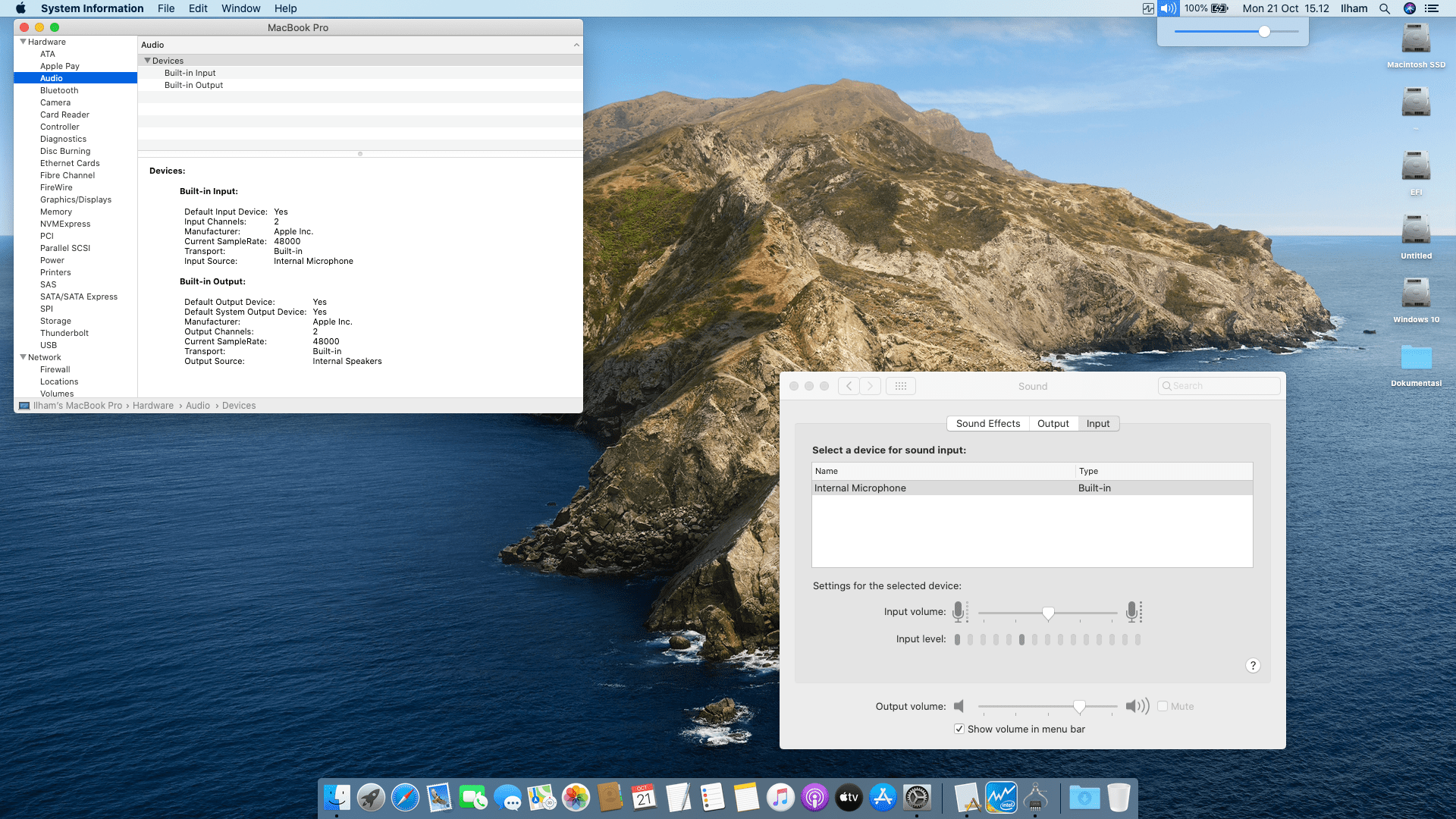1456x819 pixels.
Task: Open Safari from the Dock
Action: (405, 797)
